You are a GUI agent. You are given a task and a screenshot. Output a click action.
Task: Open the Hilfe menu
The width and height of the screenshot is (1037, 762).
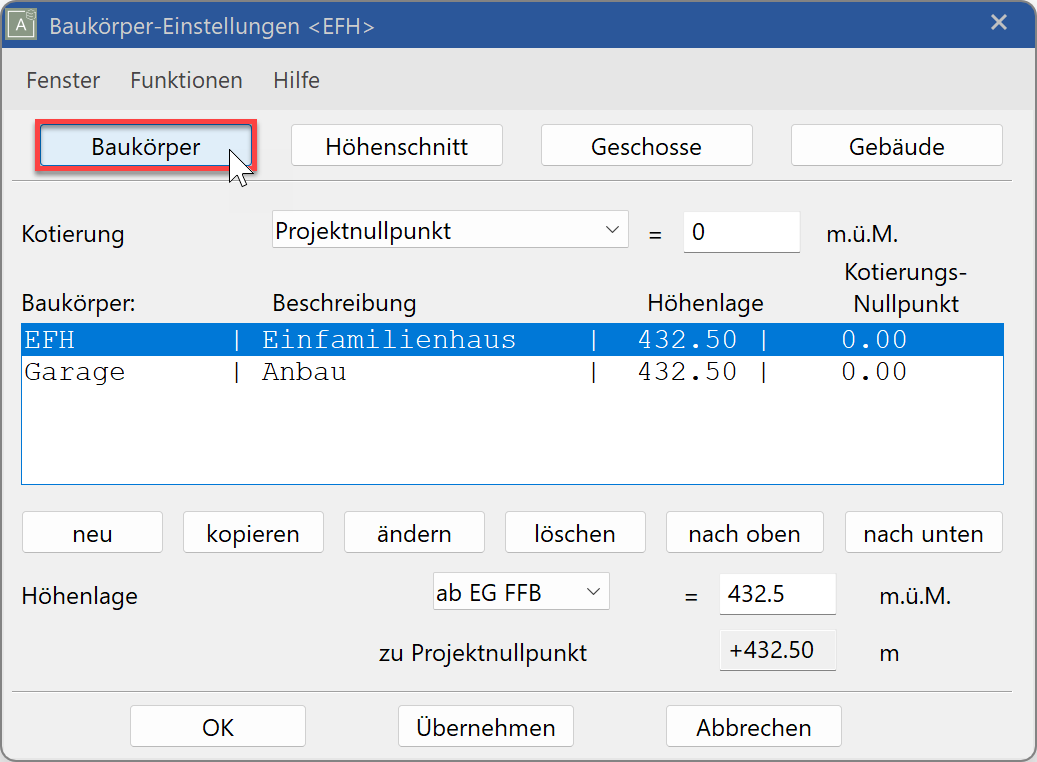point(296,80)
